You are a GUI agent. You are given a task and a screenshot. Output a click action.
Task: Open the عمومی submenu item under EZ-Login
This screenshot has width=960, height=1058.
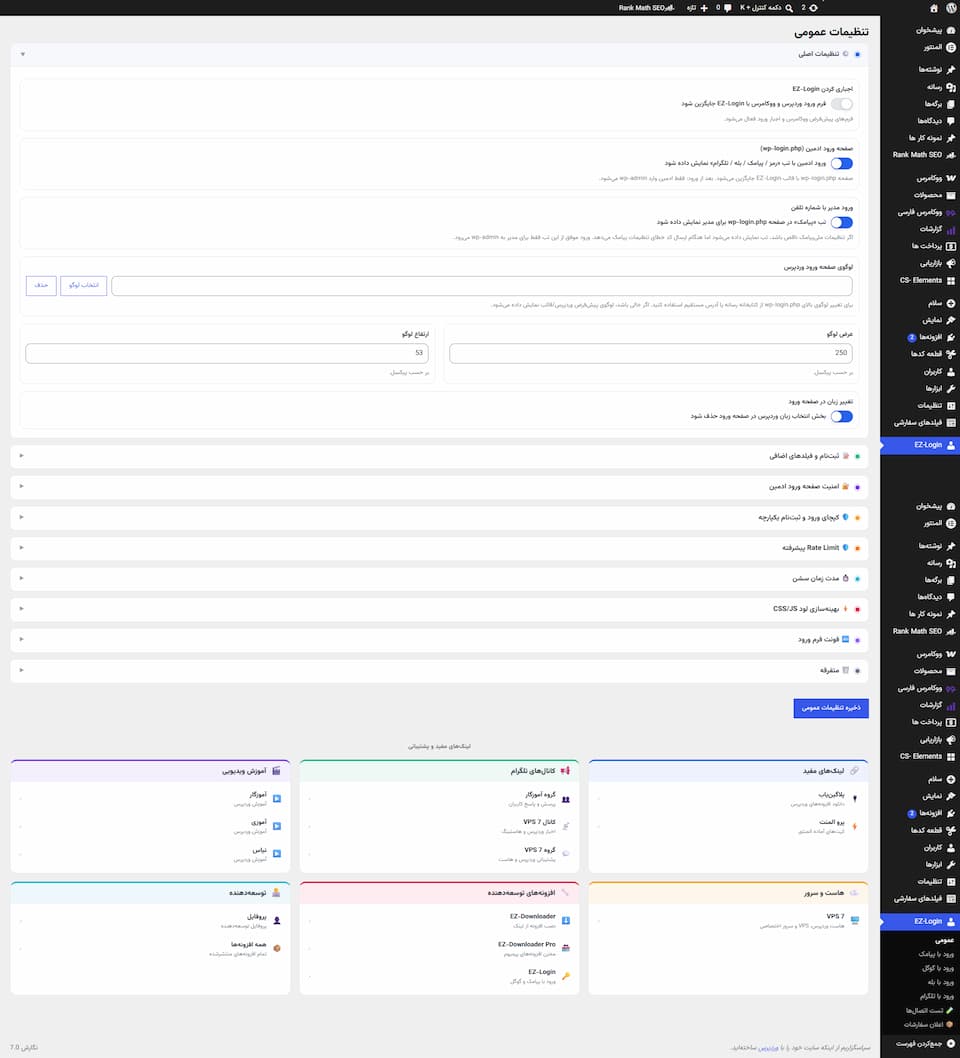(944, 940)
